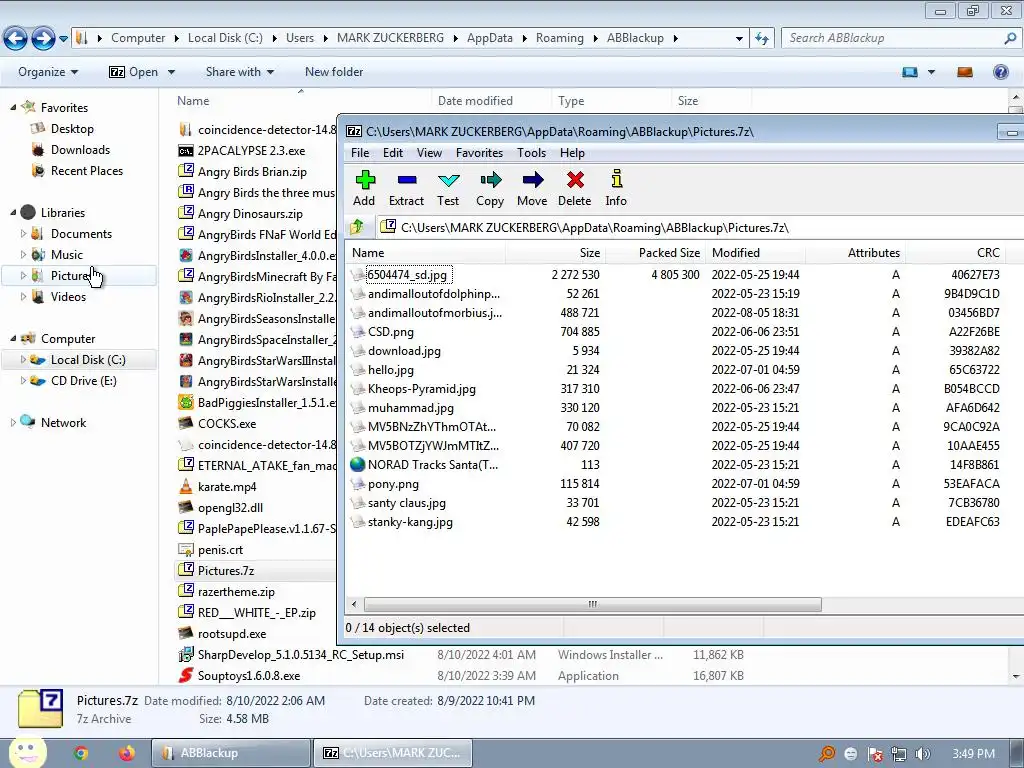Click Firefox icon on the taskbar
This screenshot has height=768, width=1024.
coord(127,753)
